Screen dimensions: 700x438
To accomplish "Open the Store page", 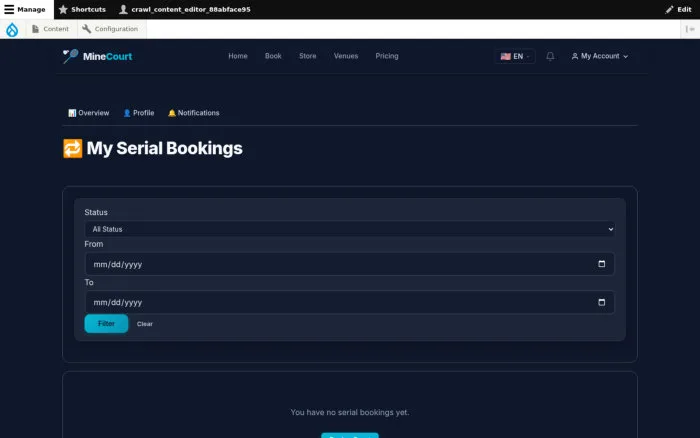I will [308, 56].
